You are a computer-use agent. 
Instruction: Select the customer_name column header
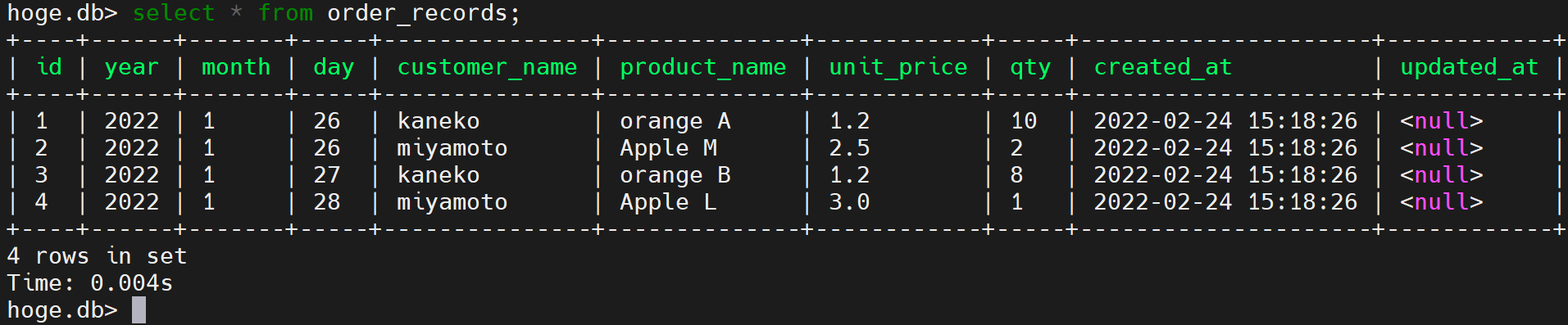pos(487,67)
